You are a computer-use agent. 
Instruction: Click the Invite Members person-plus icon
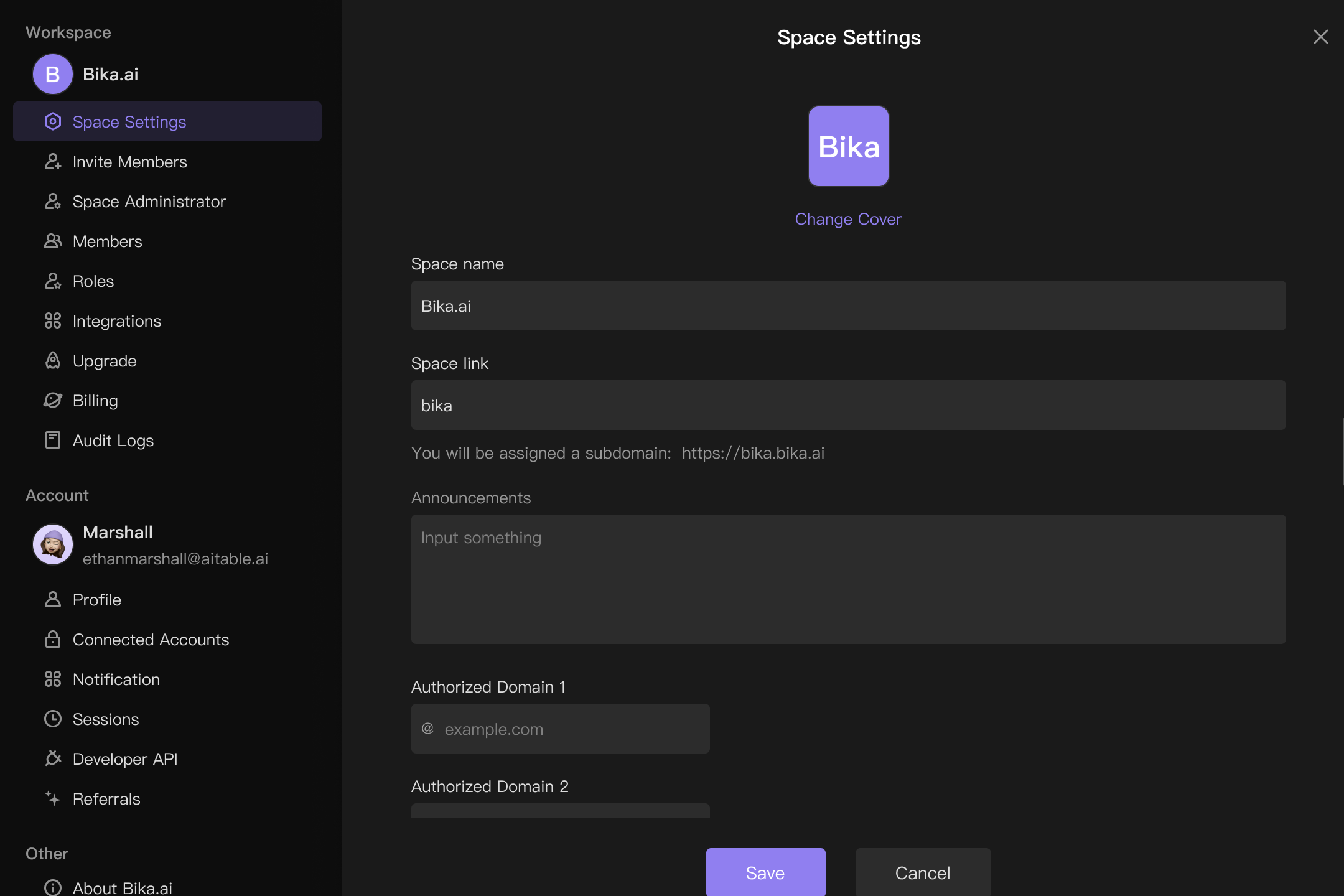[x=53, y=161]
